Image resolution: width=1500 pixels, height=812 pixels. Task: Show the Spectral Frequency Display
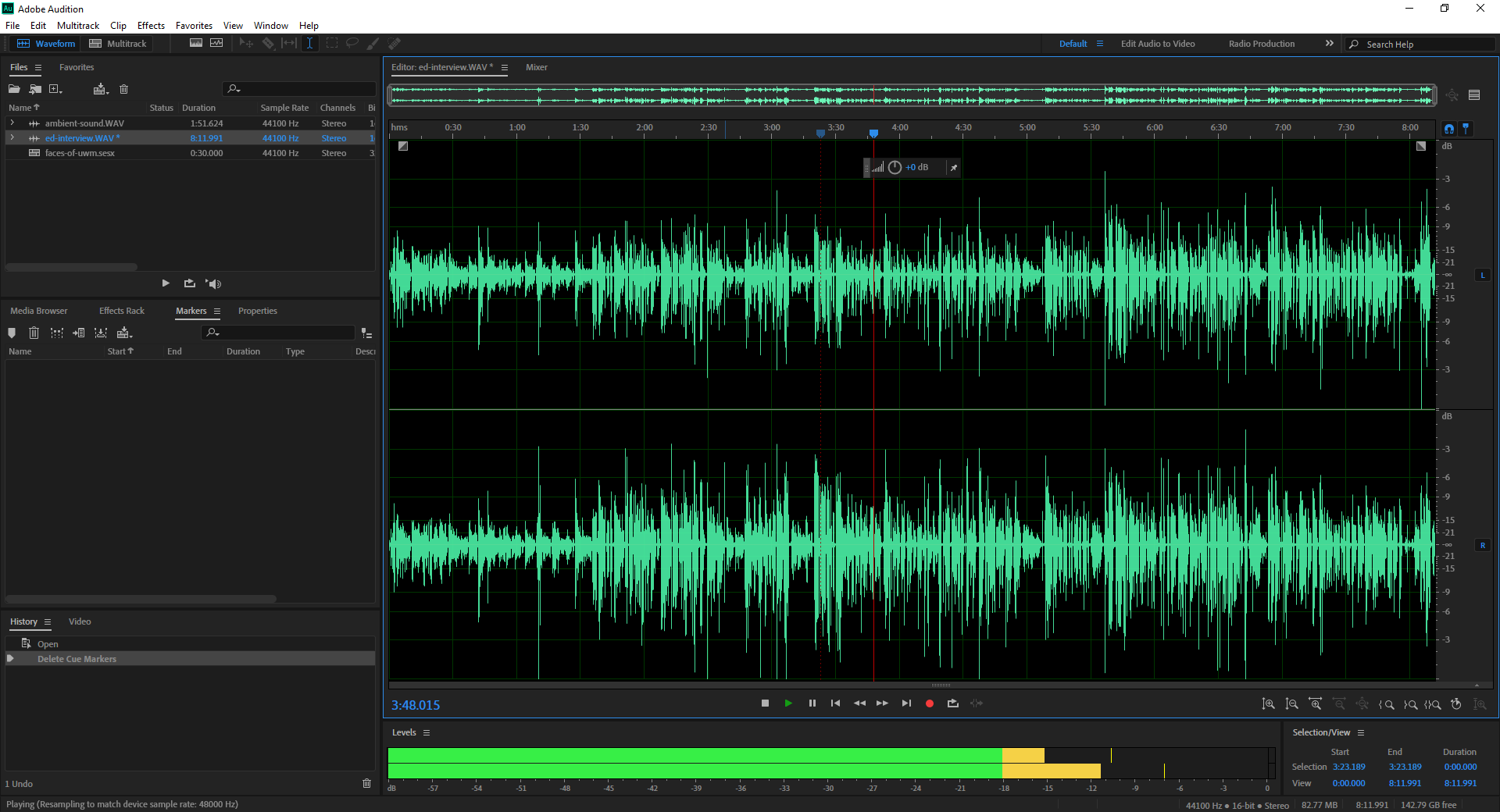196,44
